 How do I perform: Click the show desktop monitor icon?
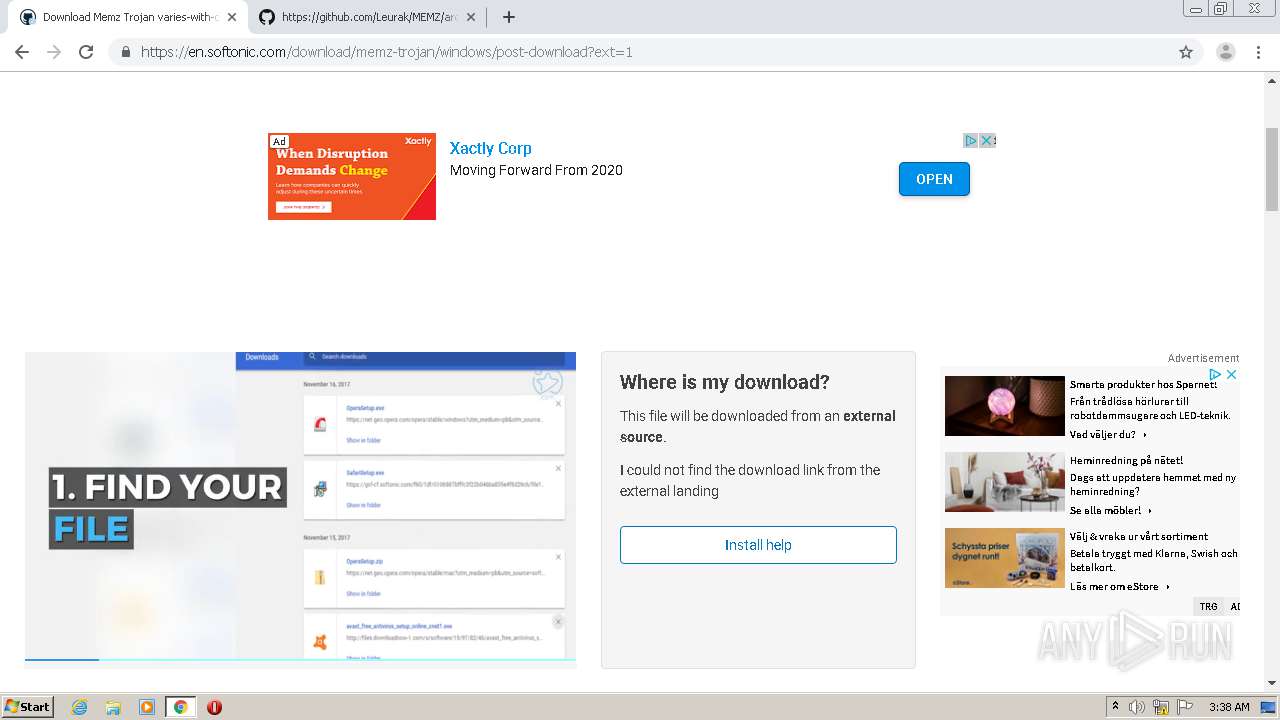(x=1268, y=707)
